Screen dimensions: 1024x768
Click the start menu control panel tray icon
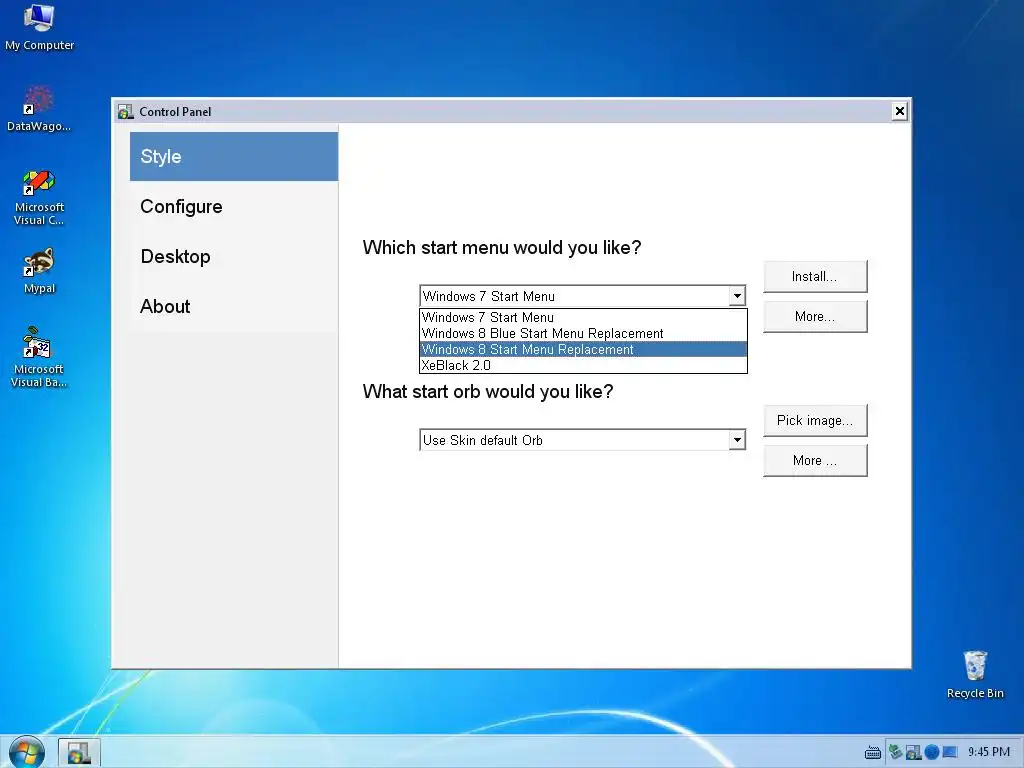point(914,752)
